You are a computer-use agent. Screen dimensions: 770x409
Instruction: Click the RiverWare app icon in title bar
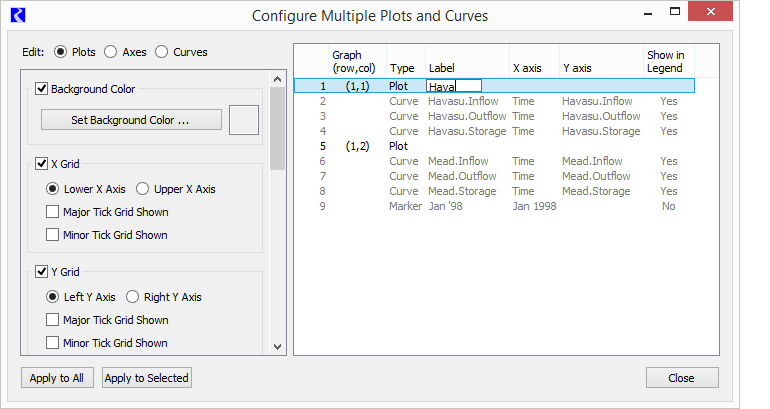(18, 16)
